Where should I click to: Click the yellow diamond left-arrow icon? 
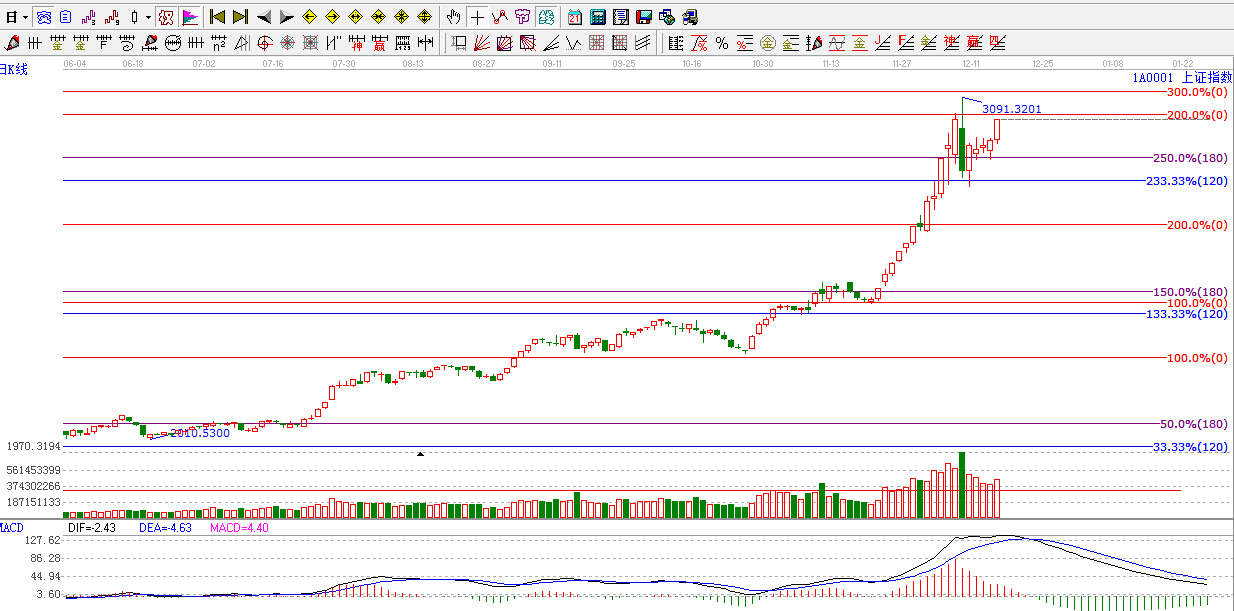coord(309,17)
